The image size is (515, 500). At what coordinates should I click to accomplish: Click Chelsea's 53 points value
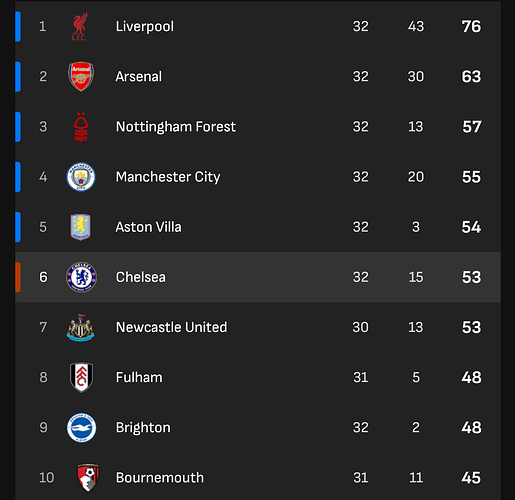click(471, 277)
